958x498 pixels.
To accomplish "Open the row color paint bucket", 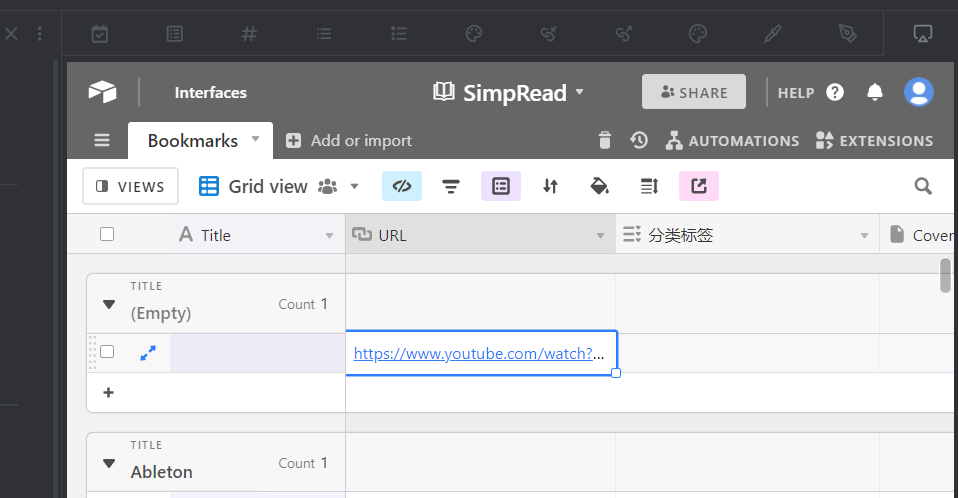I will coord(599,186).
